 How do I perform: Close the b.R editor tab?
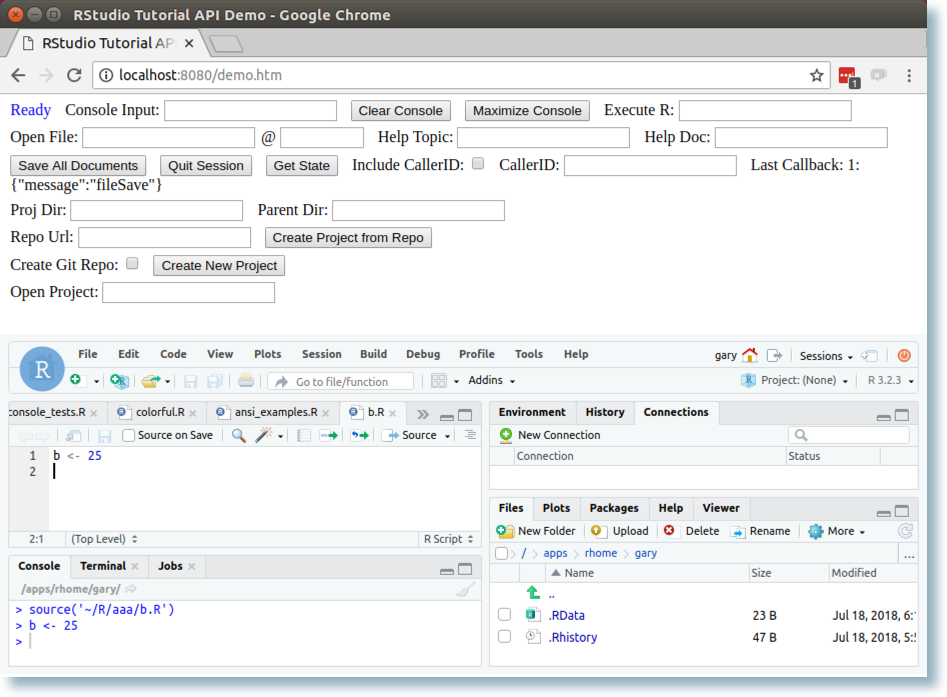click(393, 413)
